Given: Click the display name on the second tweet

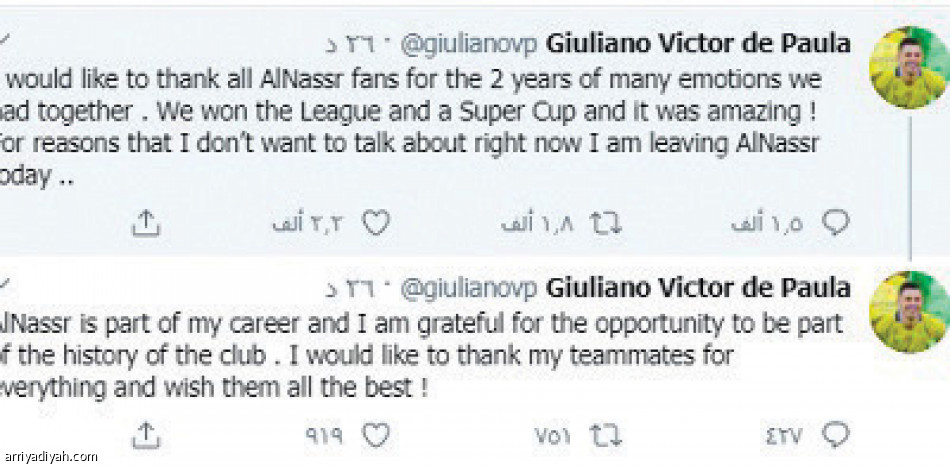Looking at the screenshot, I should click(x=699, y=288).
